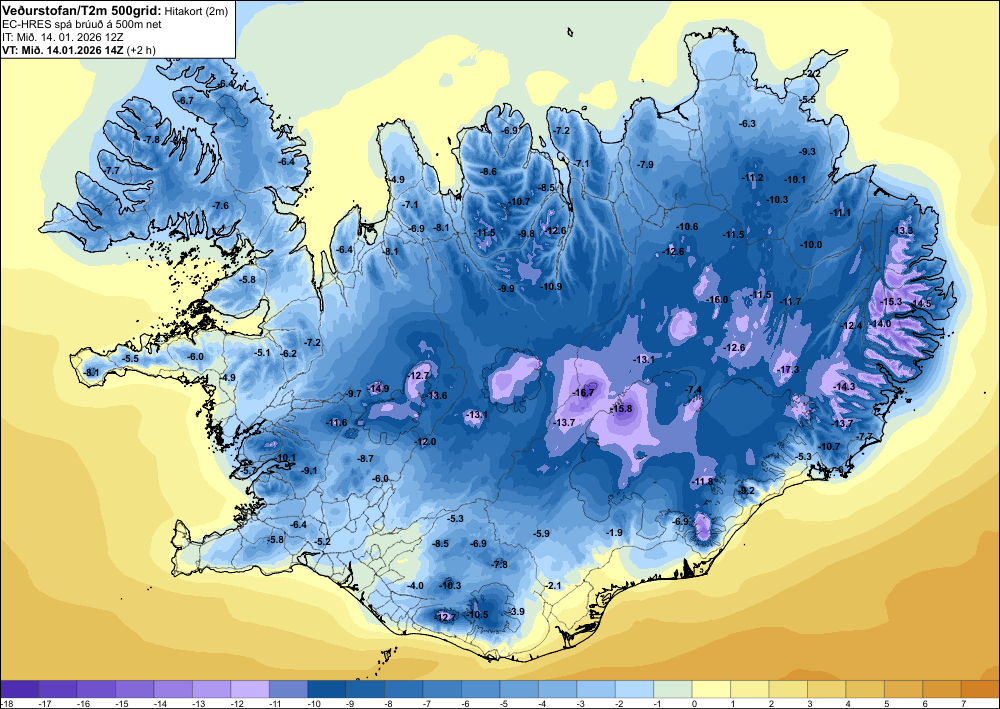
Task: Click the -6.3 temperature label
Action: [x=747, y=124]
